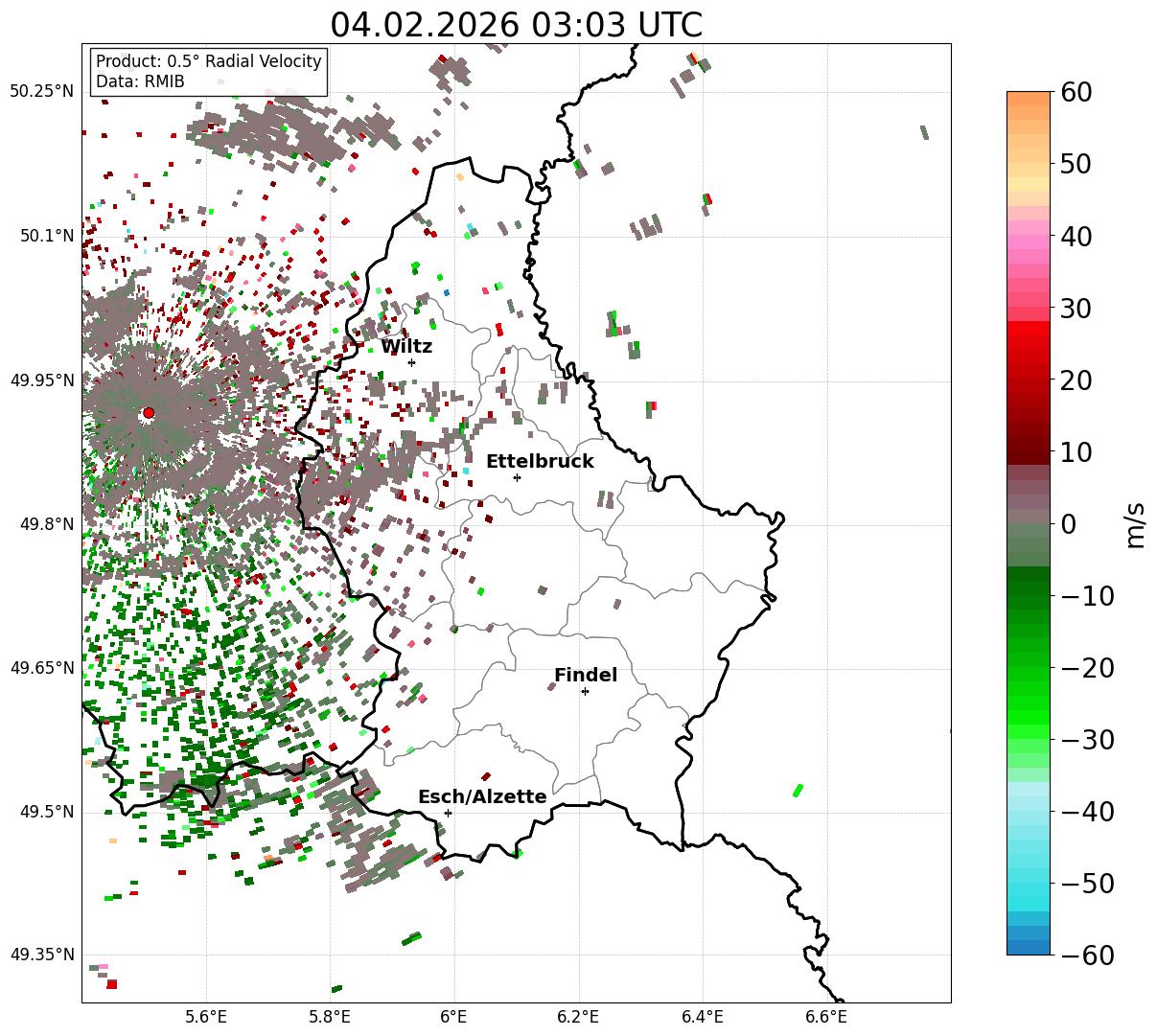Image resolution: width=1157 pixels, height=1036 pixels.
Task: Click the colorbar tick label 10
Action: pyautogui.click(x=1076, y=452)
